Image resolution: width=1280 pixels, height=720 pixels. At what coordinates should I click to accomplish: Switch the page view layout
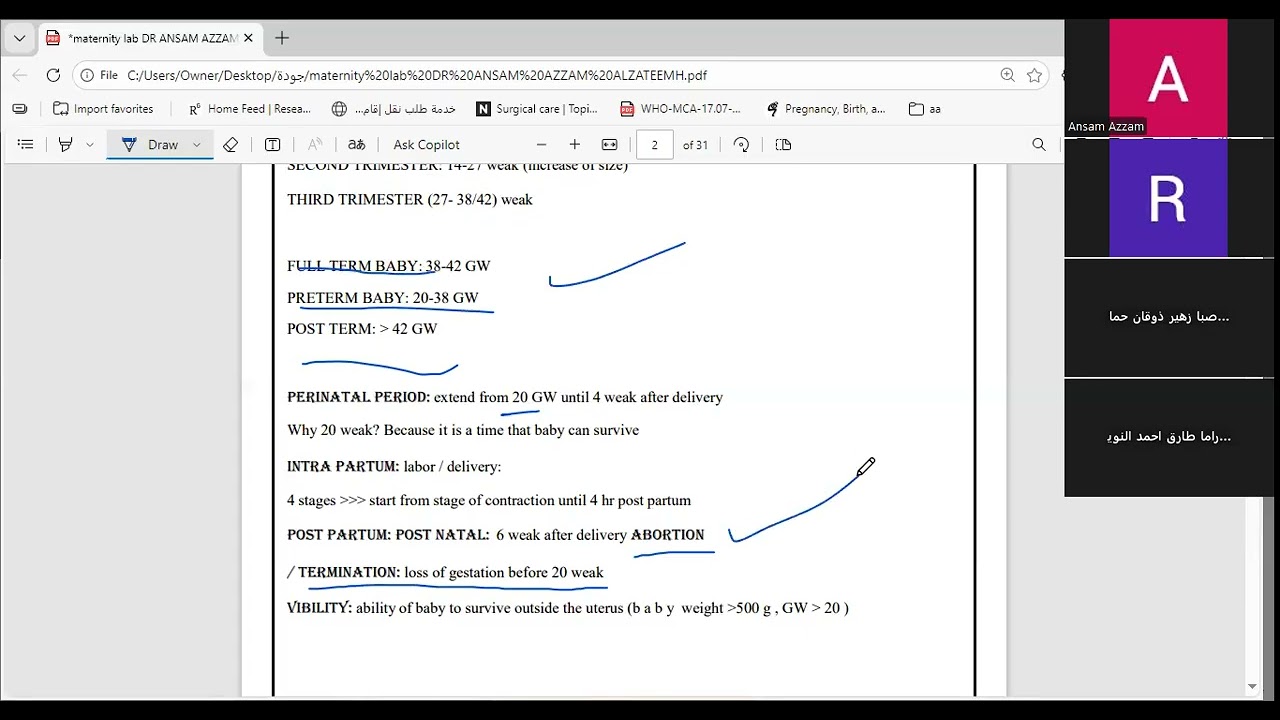click(x=783, y=145)
